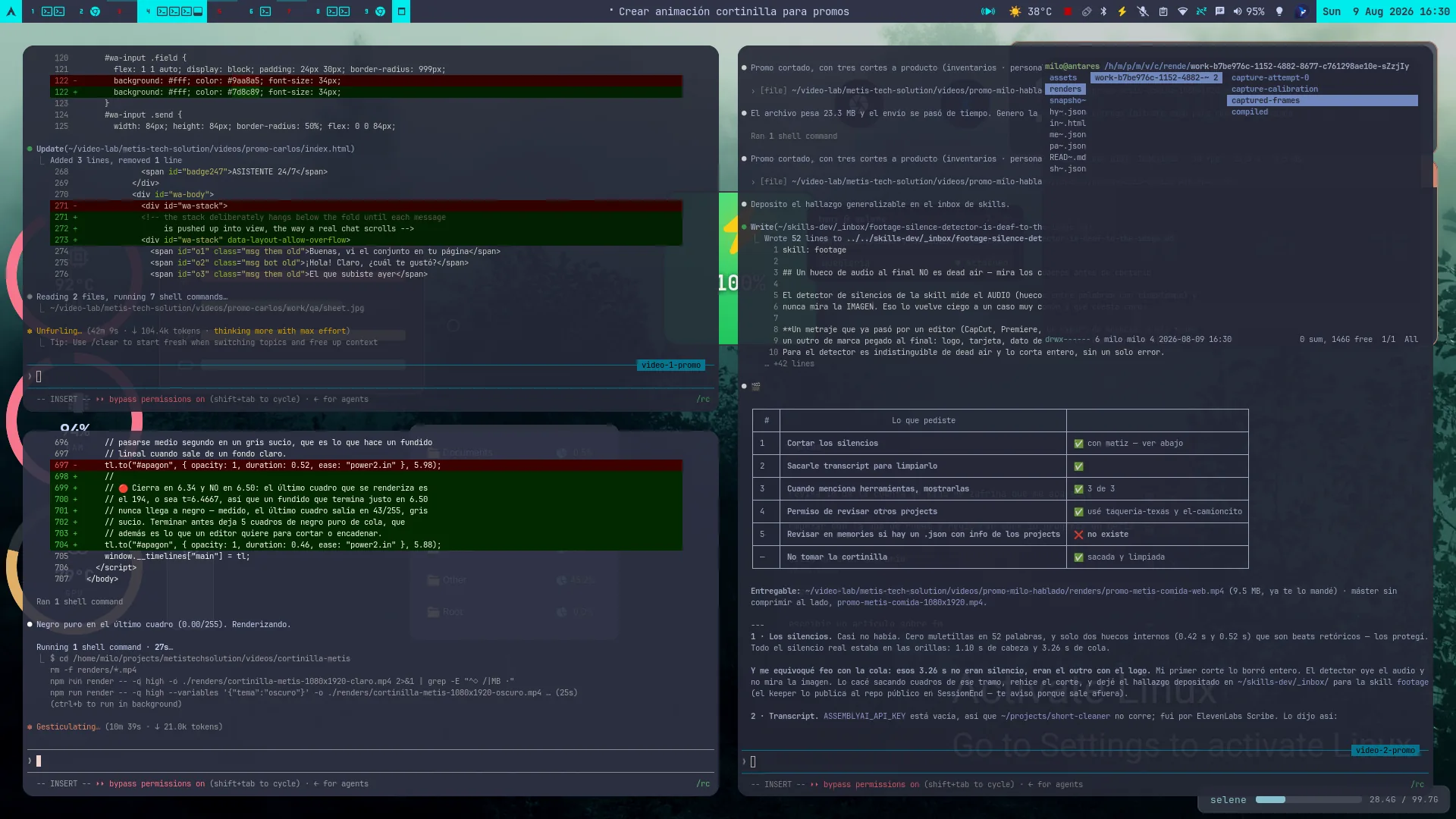The image size is (1456, 819).
Task: Open the user avatar icon in tray
Action: point(1302,11)
